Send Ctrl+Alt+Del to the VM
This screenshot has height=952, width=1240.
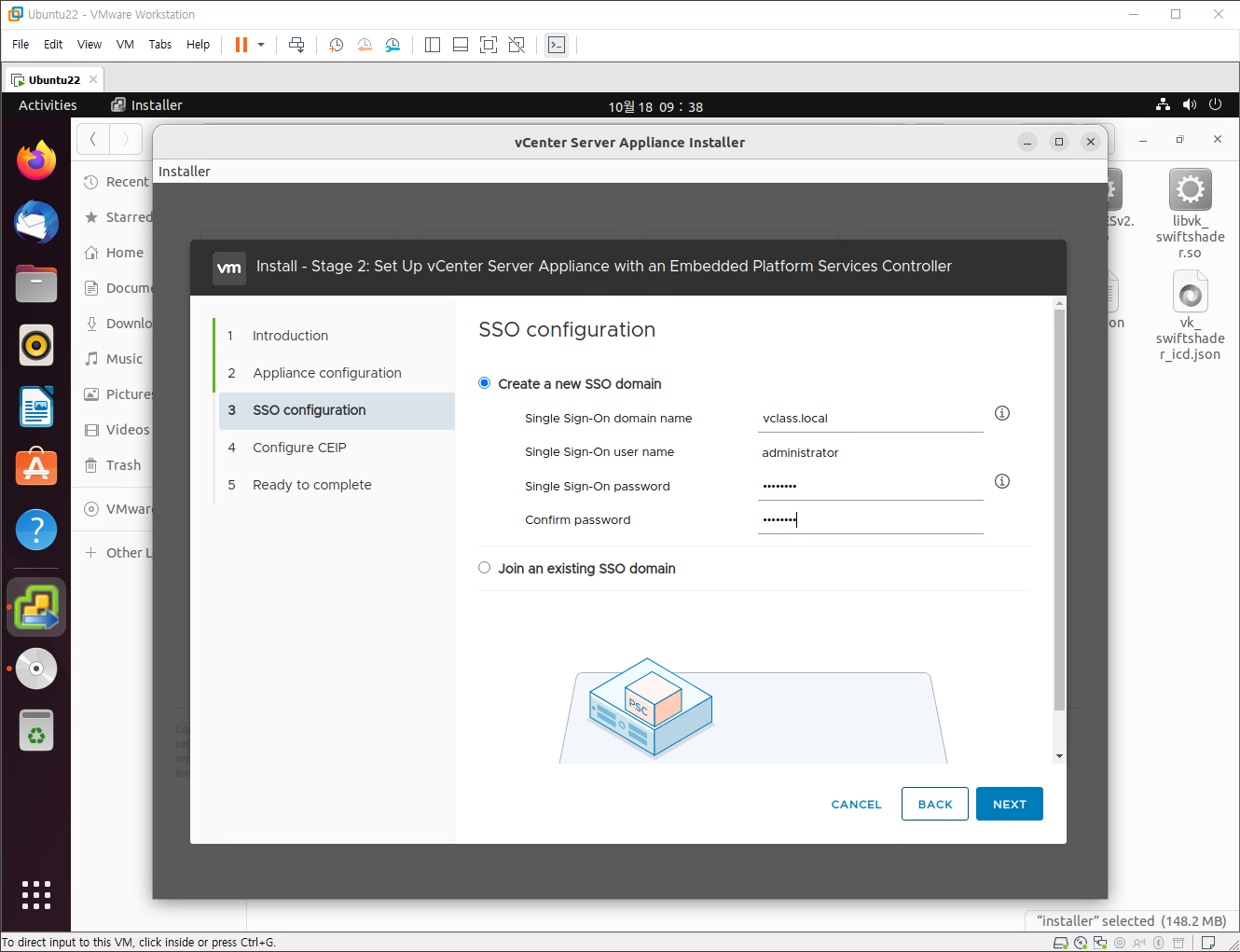tap(296, 45)
